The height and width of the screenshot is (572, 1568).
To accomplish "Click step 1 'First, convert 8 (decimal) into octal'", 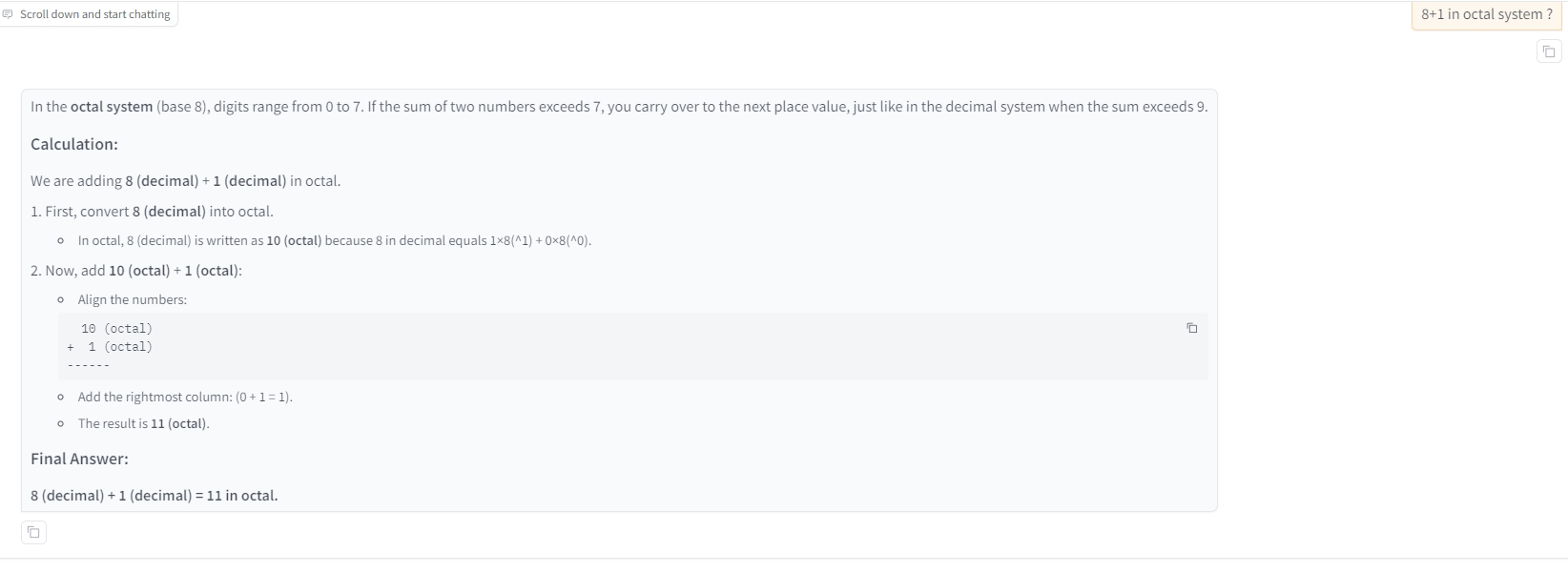I will point(152,212).
